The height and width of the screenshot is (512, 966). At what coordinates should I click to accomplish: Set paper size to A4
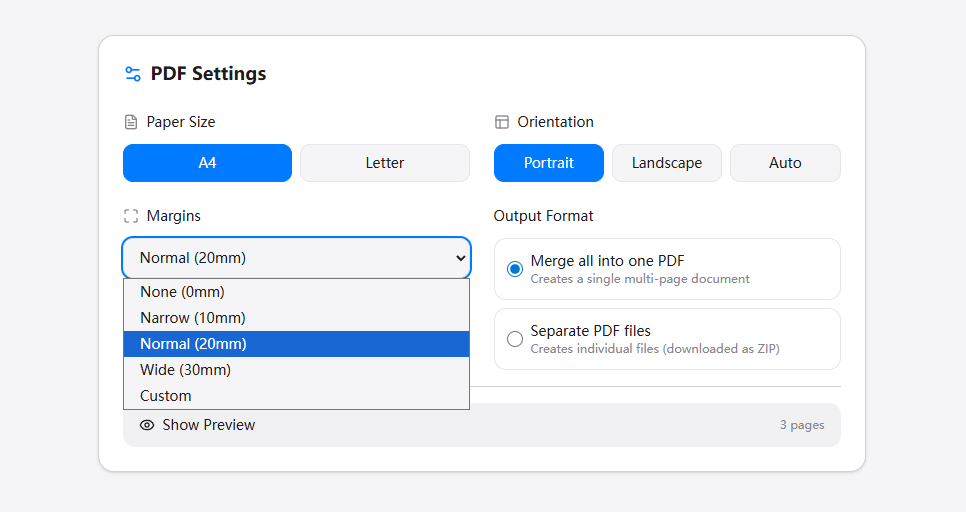[x=207, y=163]
